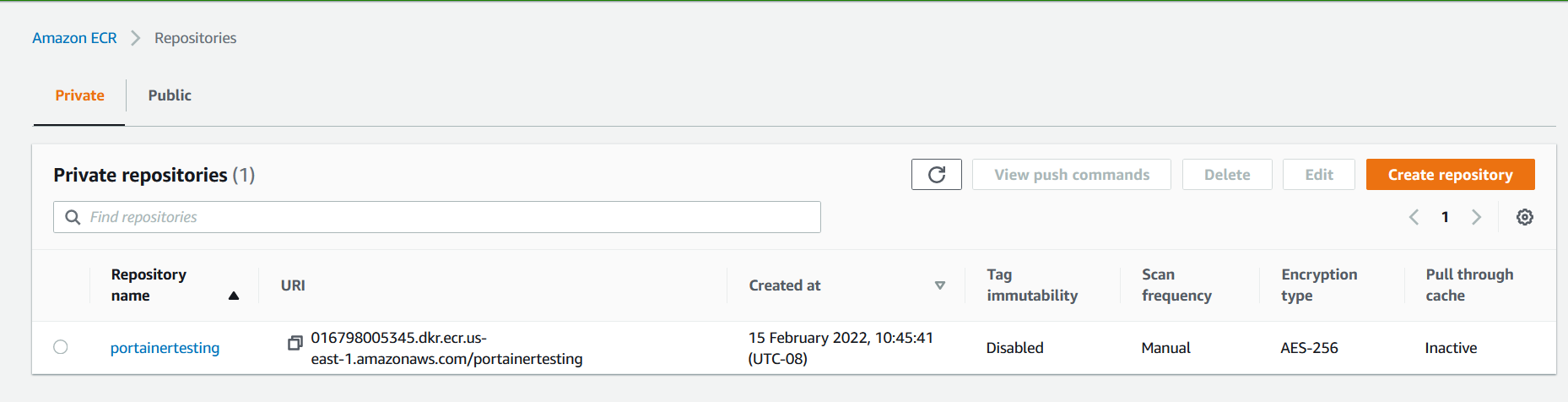Viewport: 1568px width, 402px height.
Task: Open the table preferences gear icon
Action: coord(1524,217)
